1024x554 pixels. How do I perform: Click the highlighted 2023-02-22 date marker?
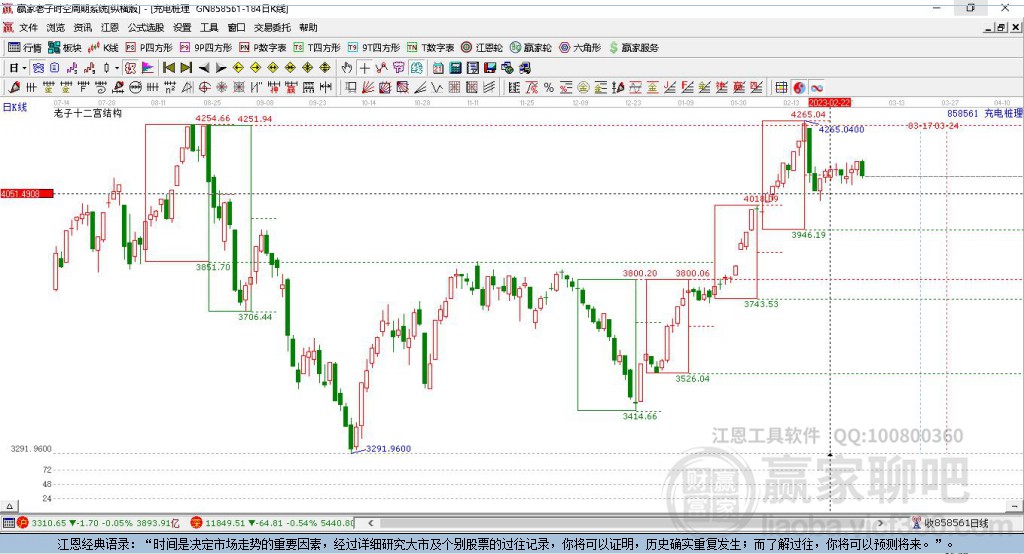[829, 103]
